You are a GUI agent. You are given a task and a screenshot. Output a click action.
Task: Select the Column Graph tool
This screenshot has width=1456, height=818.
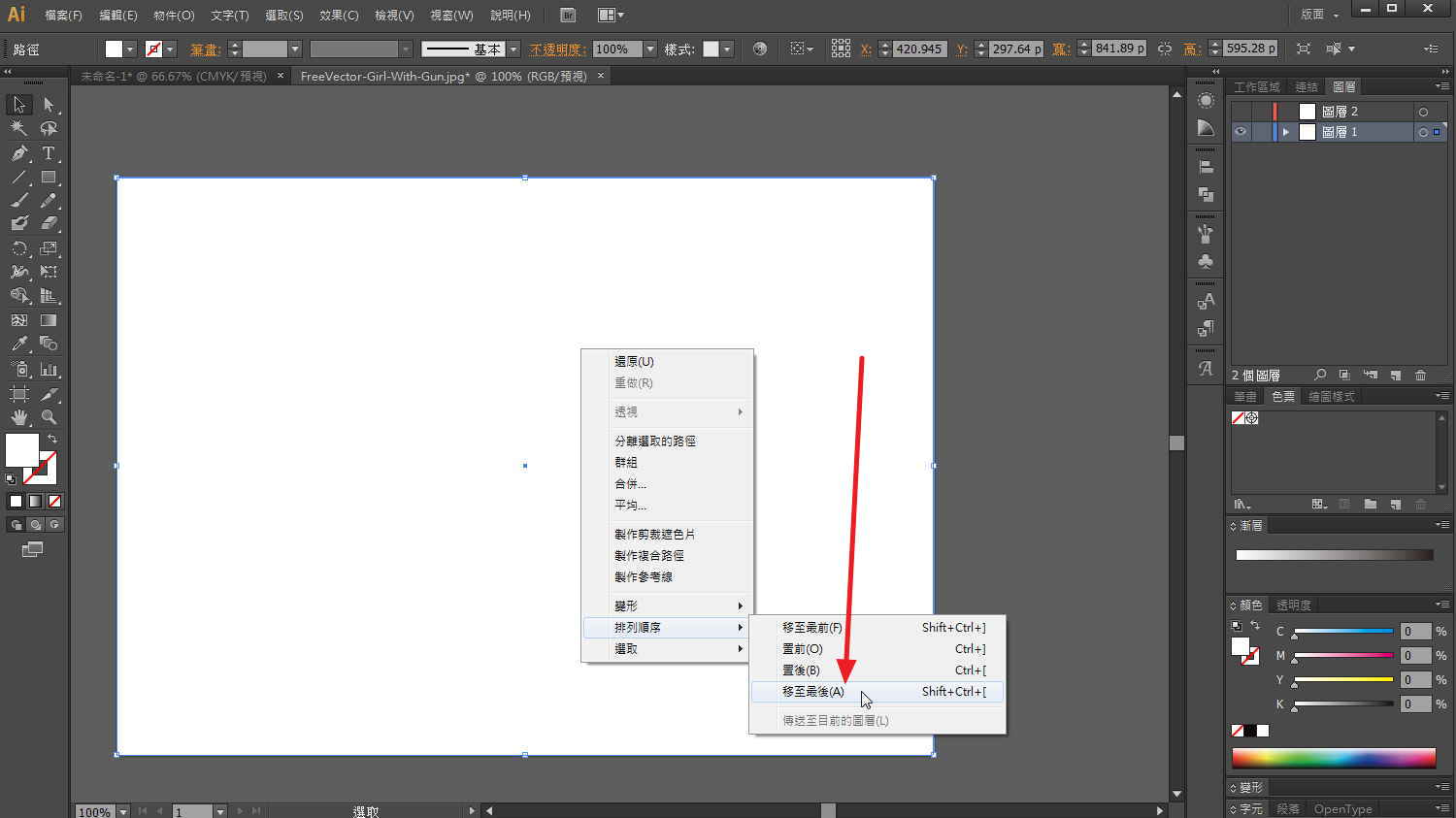(49, 369)
